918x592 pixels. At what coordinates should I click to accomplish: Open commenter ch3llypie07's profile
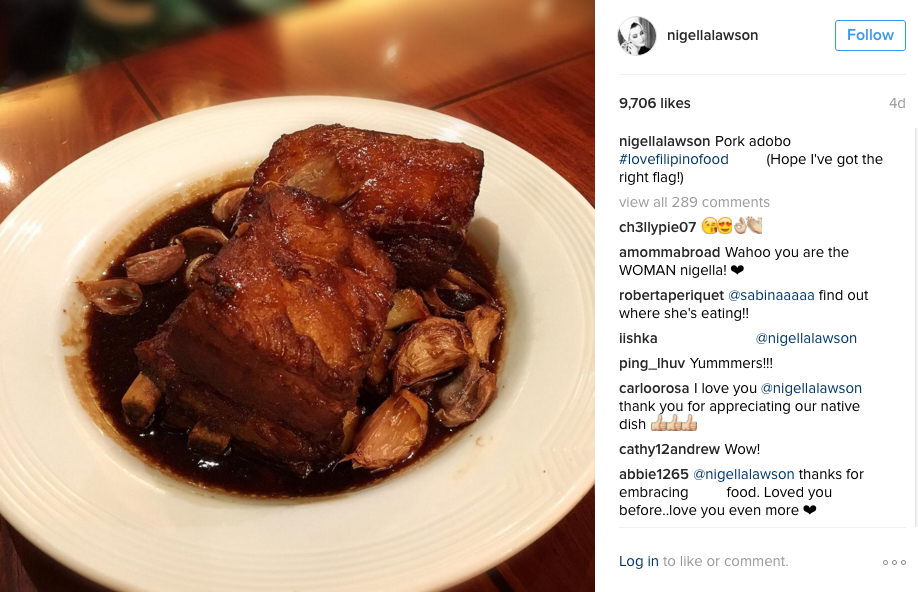click(657, 227)
